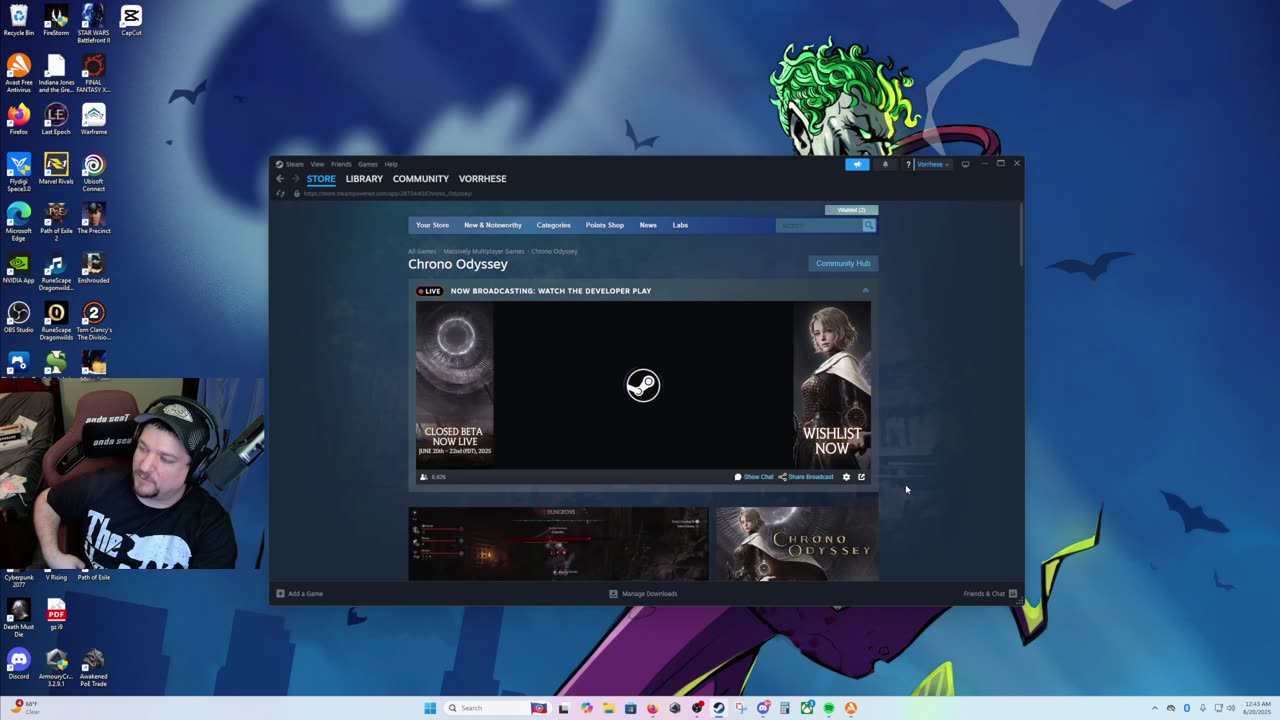Switch to the COMMUNITY tab
Screen dimensions: 1280x720
(421, 179)
